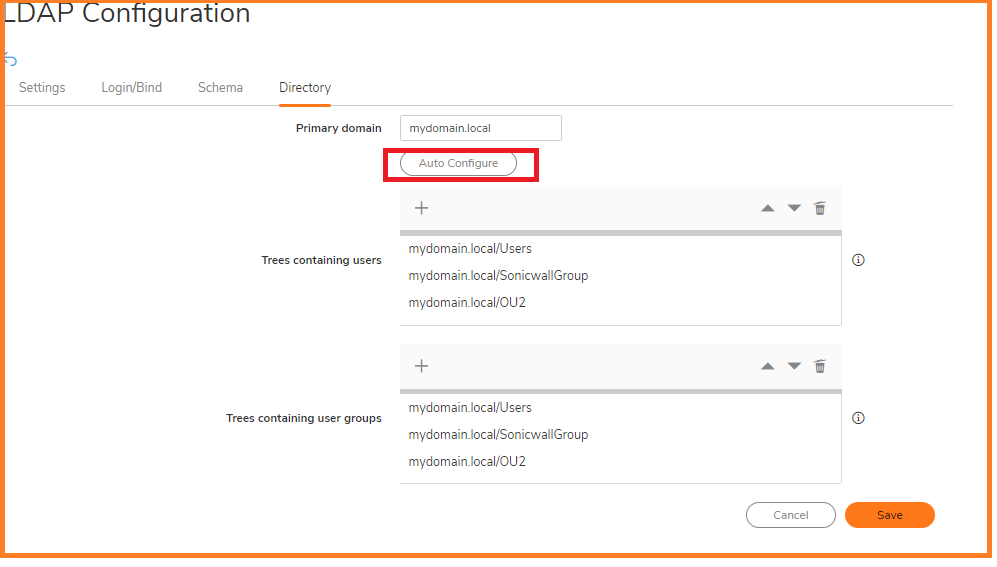Image resolution: width=997 pixels, height=567 pixels.
Task: Add a new entry to Trees containing user groups
Action: 422,366
